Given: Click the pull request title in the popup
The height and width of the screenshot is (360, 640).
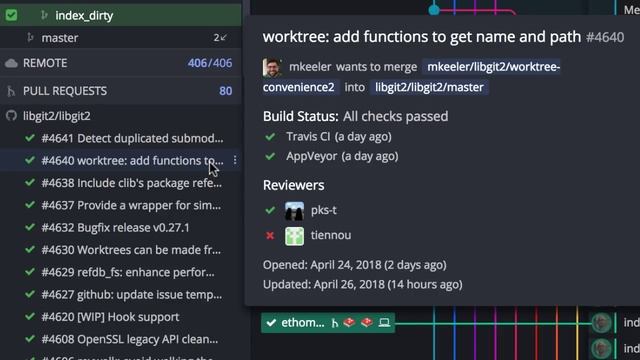Looking at the screenshot, I should click(x=422, y=37).
